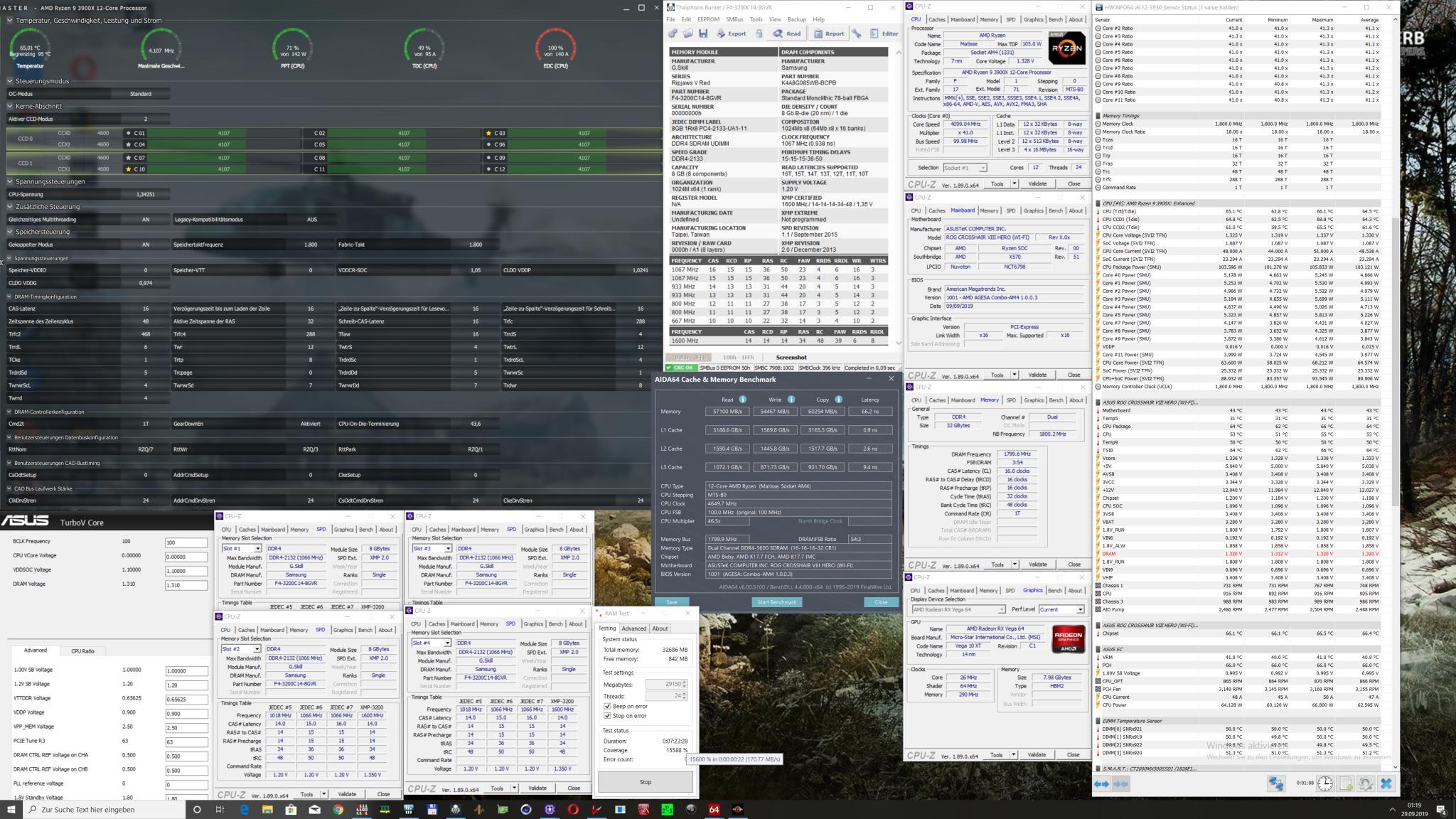
Task: Open the Editor in Thaiphoon Burner toolbar
Action: [x=884, y=33]
